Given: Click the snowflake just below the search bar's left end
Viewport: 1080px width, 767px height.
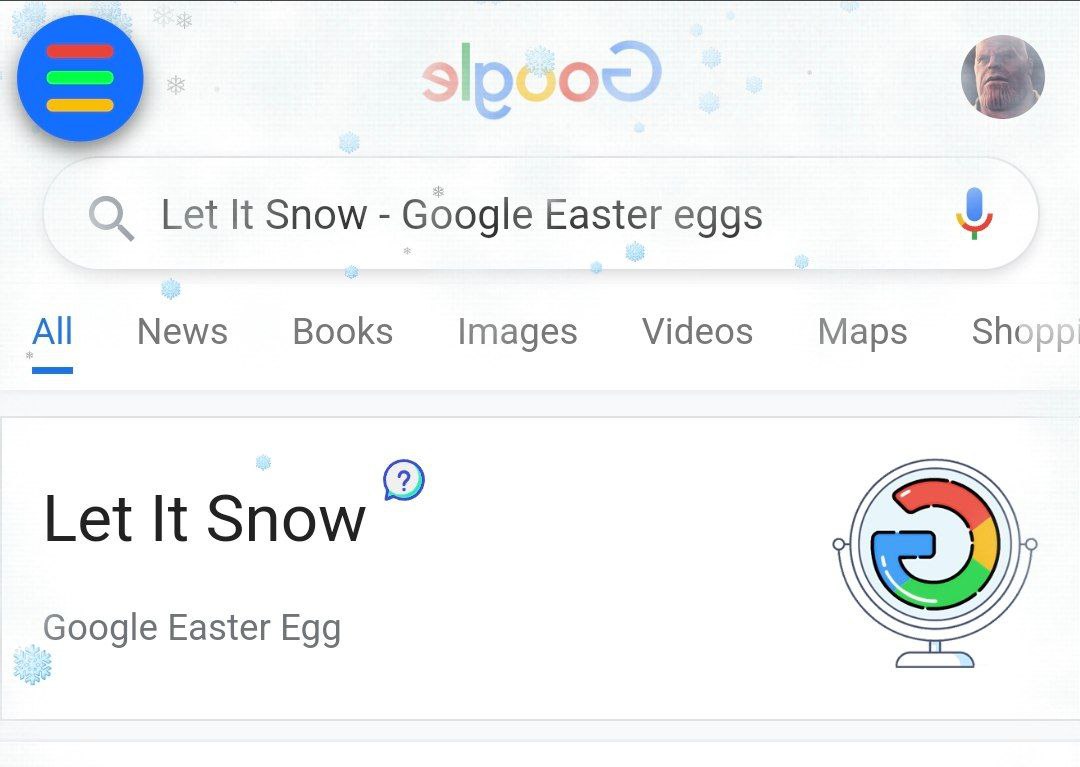Looking at the screenshot, I should (x=171, y=289).
